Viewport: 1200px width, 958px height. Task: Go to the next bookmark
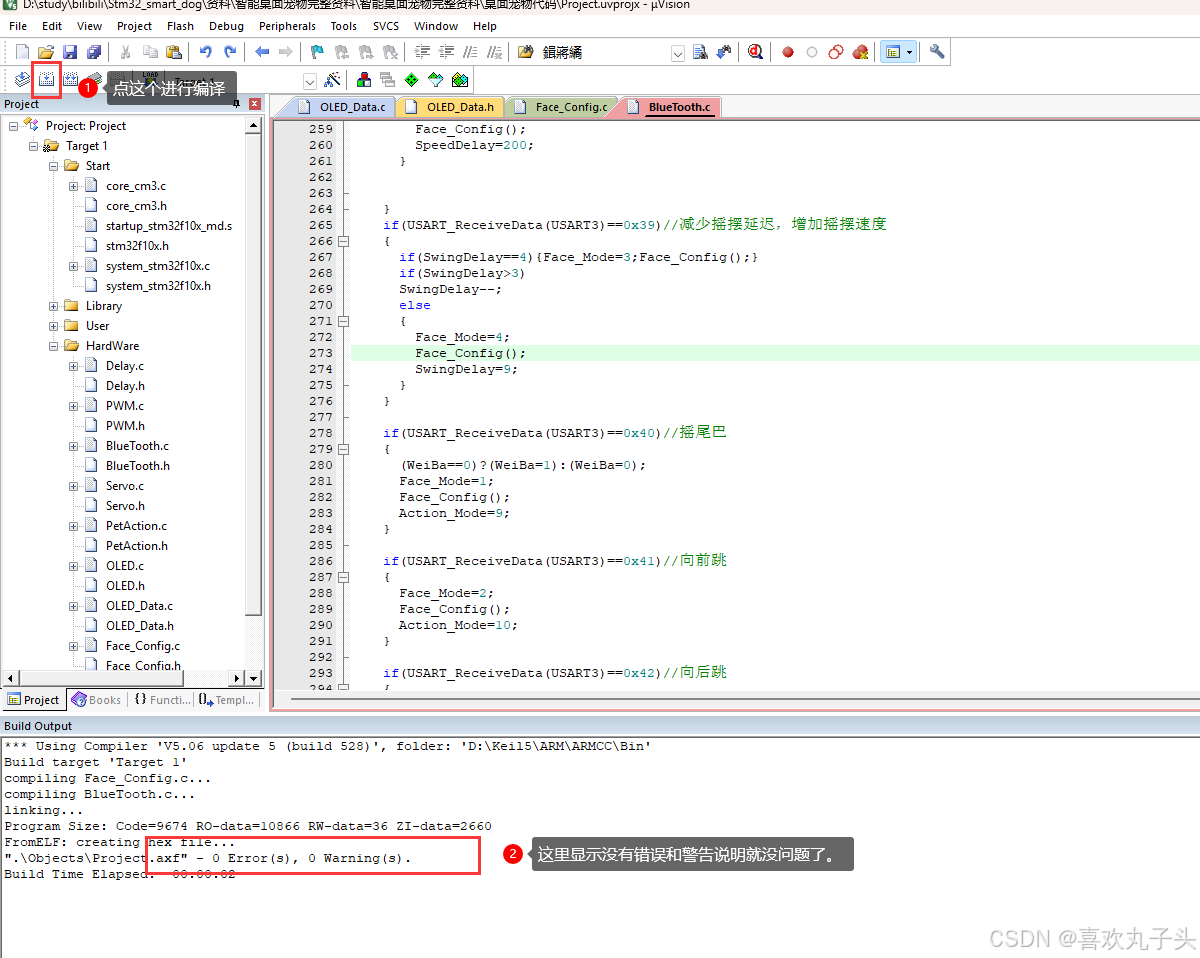pos(366,52)
